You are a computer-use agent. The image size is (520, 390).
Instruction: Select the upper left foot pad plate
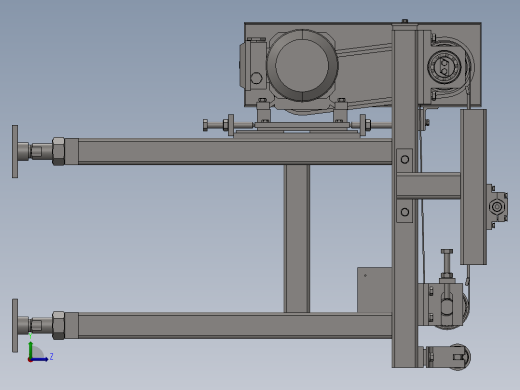pos(15,152)
